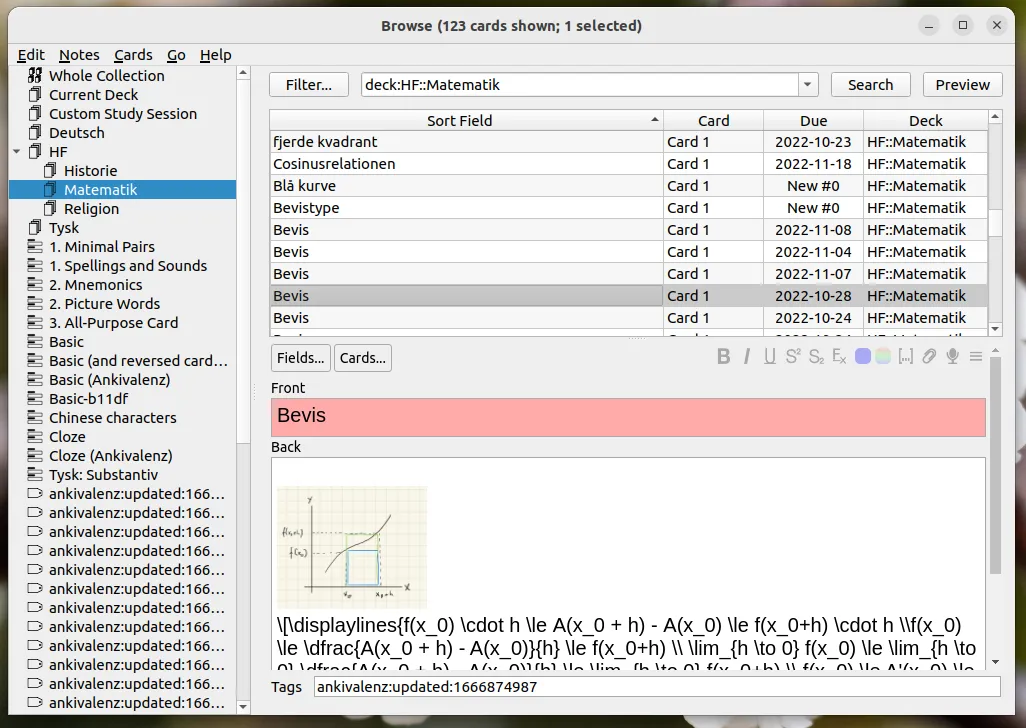
Task: Click the Preview button
Action: (x=962, y=84)
